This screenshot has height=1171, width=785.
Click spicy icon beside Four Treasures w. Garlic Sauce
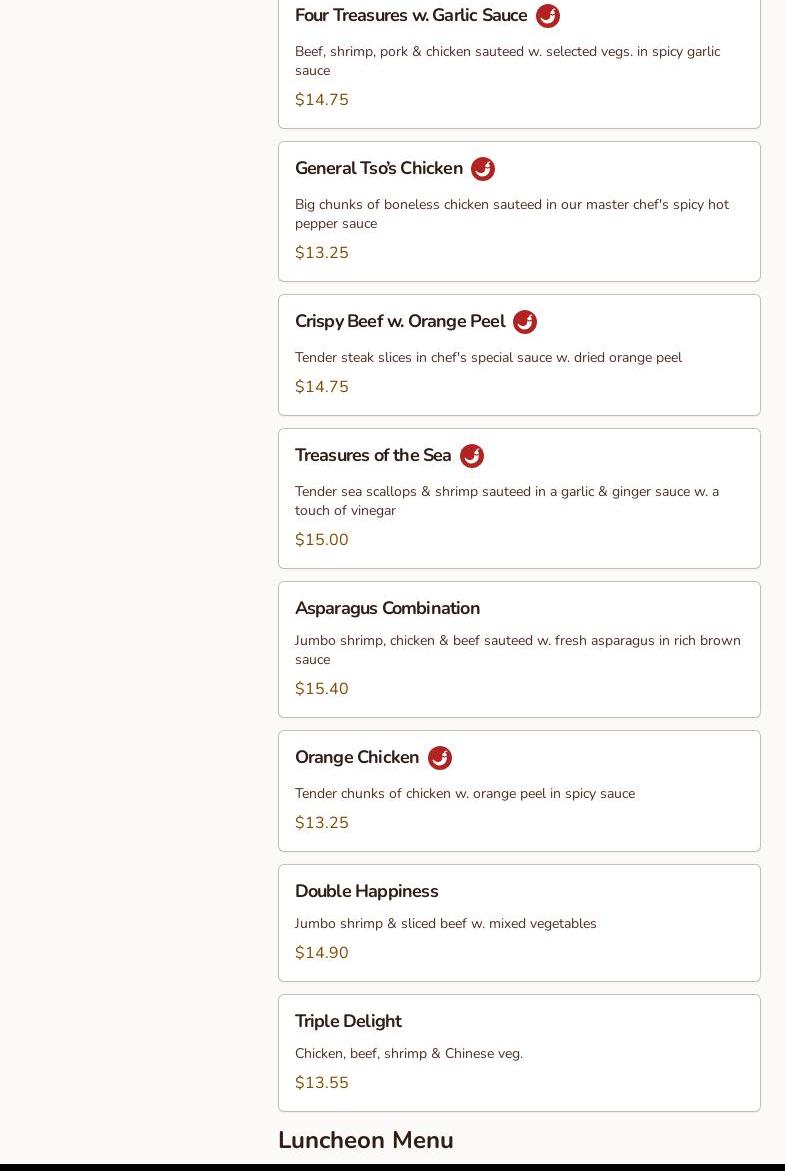(x=547, y=16)
